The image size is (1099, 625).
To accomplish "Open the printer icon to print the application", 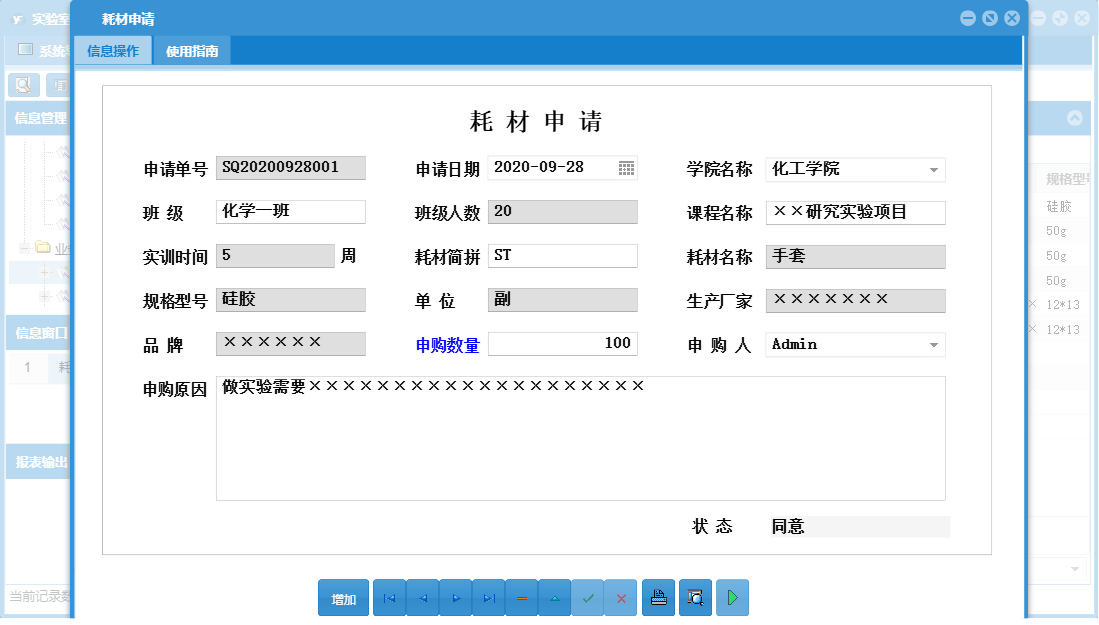I will pos(658,597).
